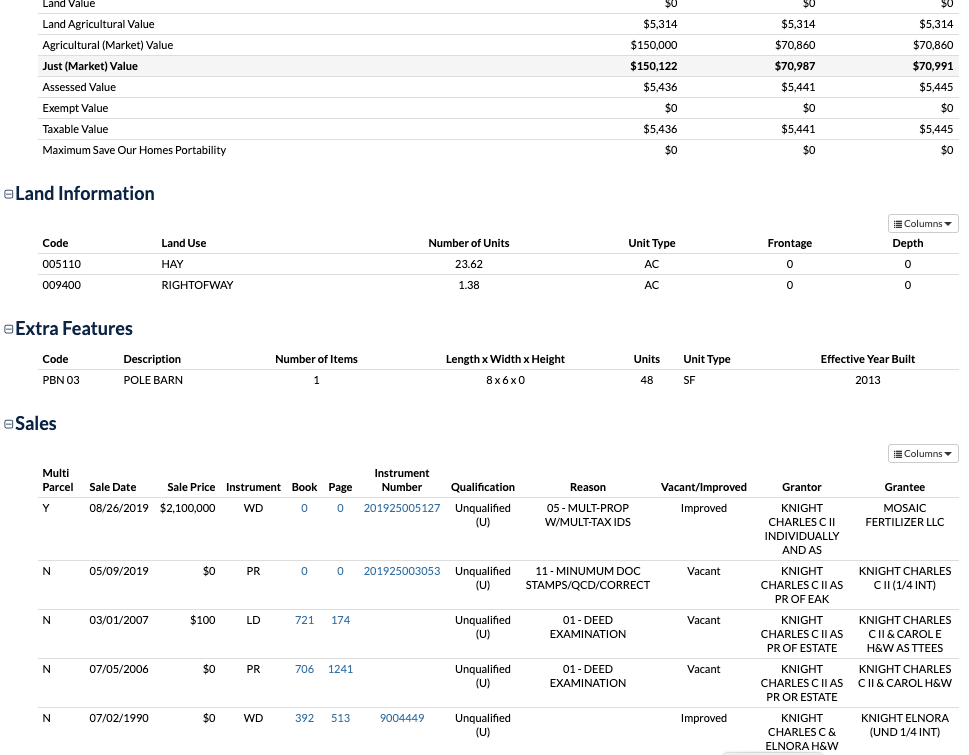Screen dimensions: 969x755
Task: Open Columns dropdown in Sales section
Action: pos(922,454)
